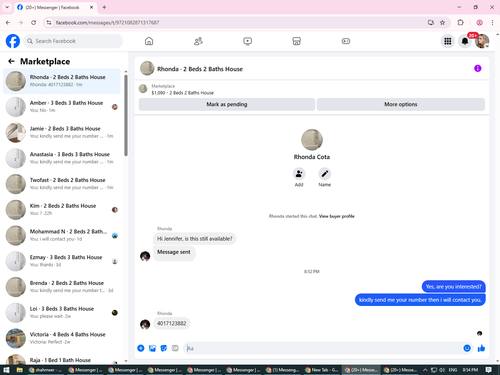This screenshot has width=500, height=375.
Task: Show hidden system tray icons
Action: (x=425, y=370)
